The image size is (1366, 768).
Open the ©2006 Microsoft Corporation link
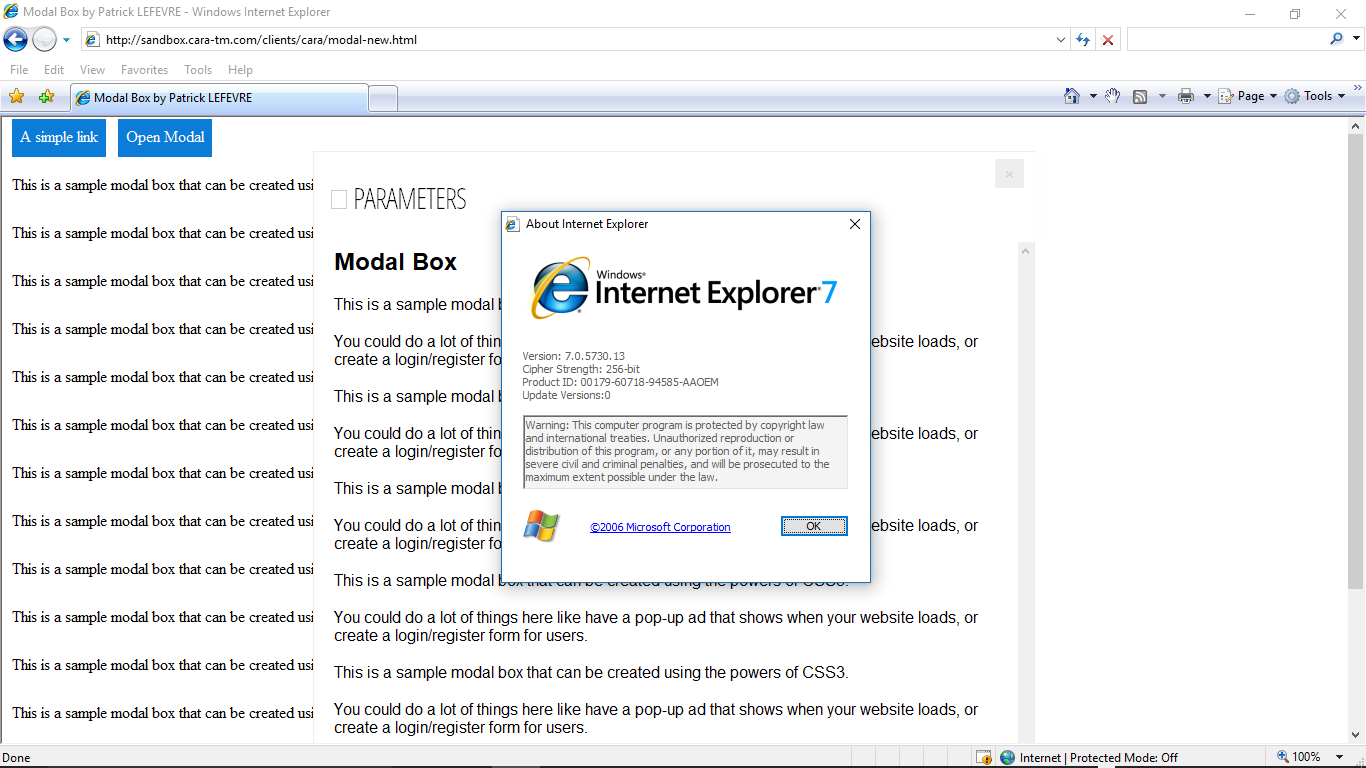coord(660,527)
